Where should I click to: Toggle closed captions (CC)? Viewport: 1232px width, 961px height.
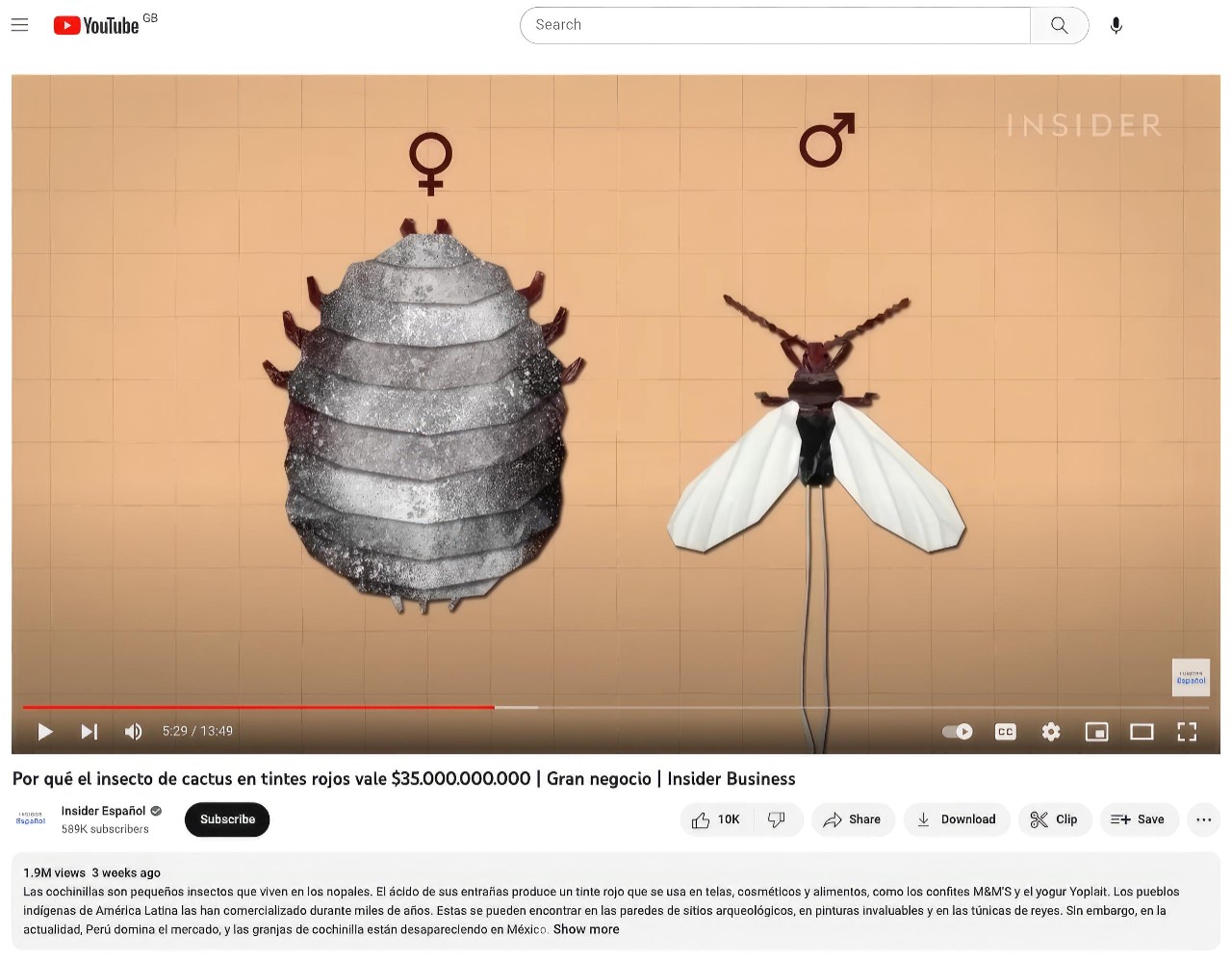tap(1005, 732)
